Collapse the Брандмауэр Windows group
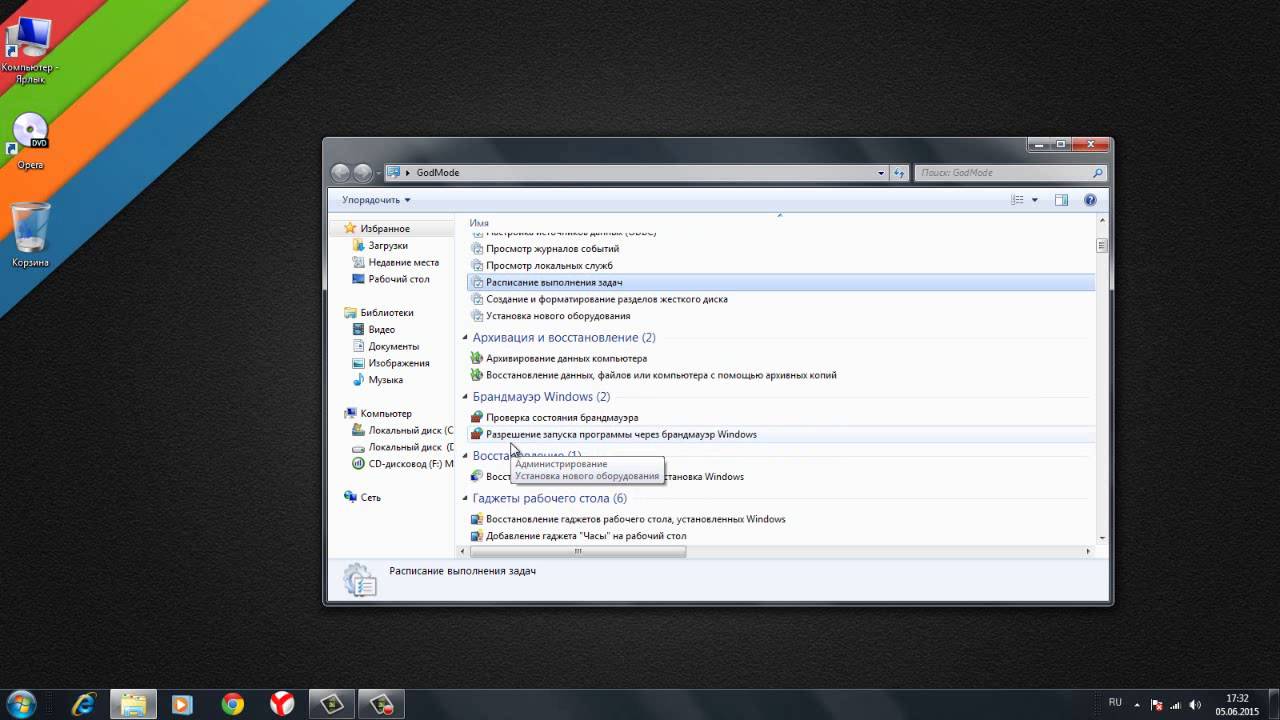 coord(466,397)
